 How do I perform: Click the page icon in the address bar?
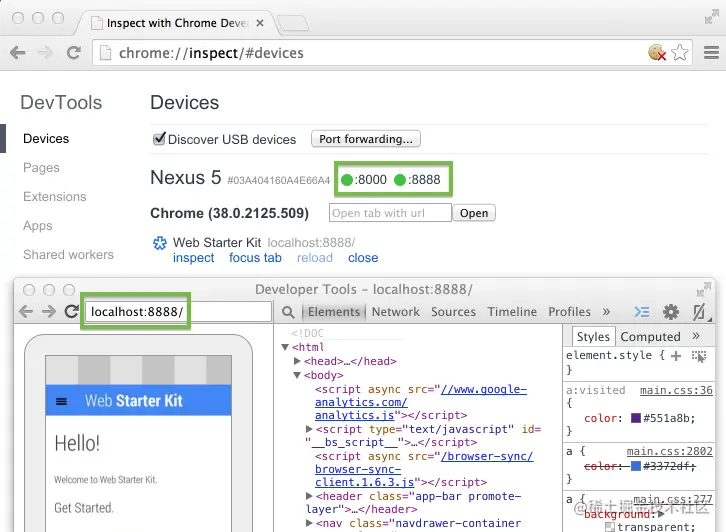click(106, 53)
